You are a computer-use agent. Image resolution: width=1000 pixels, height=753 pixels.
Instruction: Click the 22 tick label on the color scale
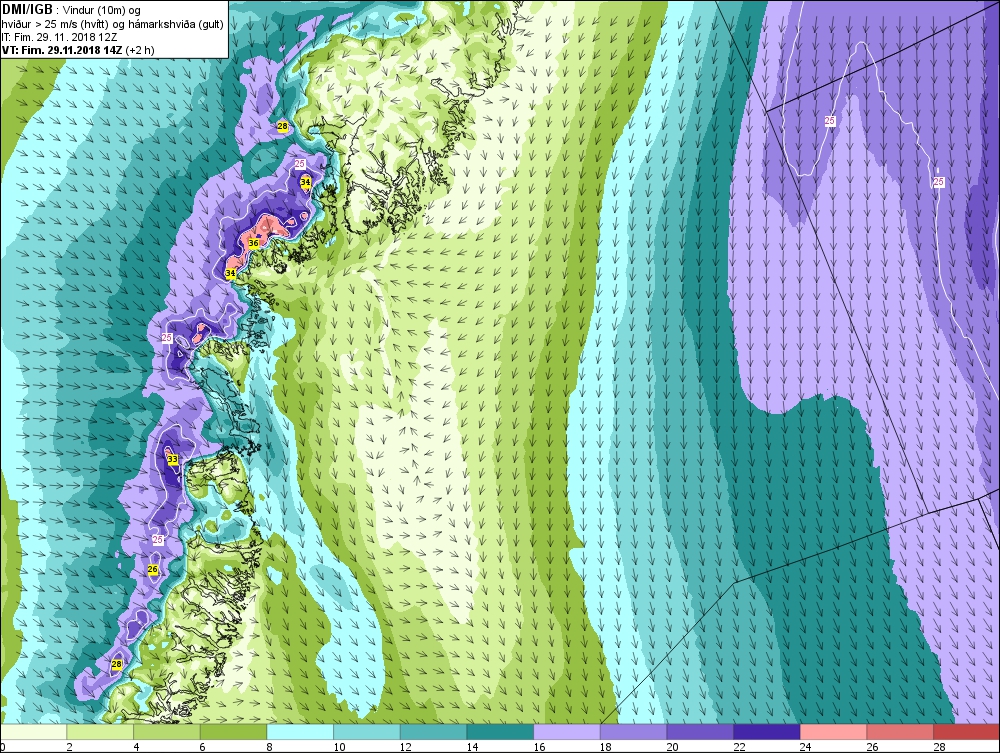pyautogui.click(x=739, y=747)
